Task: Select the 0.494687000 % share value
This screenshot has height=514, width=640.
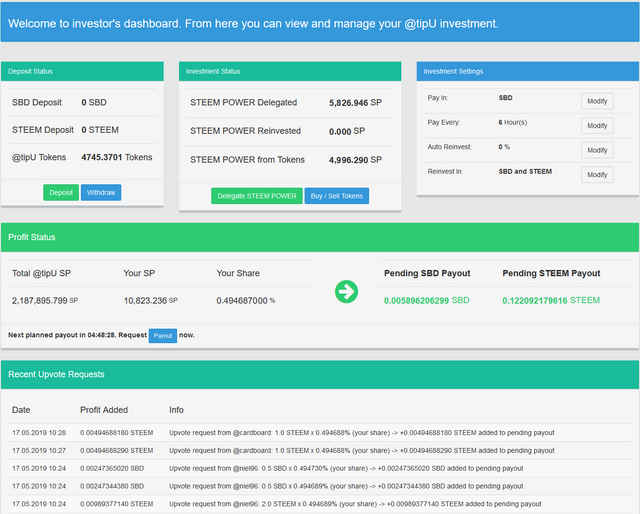Action: click(246, 300)
